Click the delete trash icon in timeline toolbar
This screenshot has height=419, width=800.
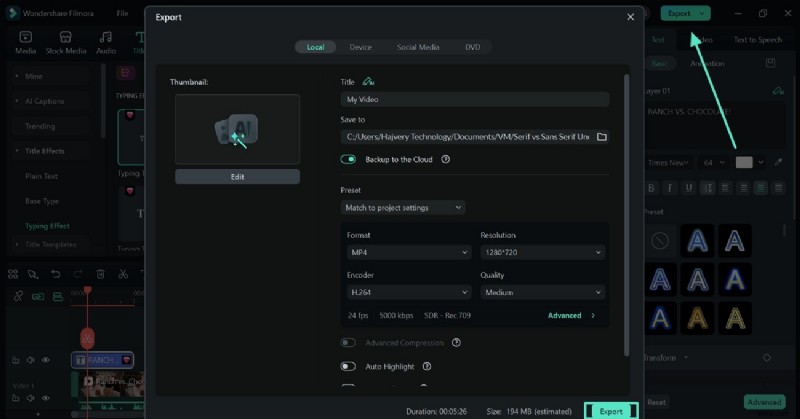pos(100,274)
